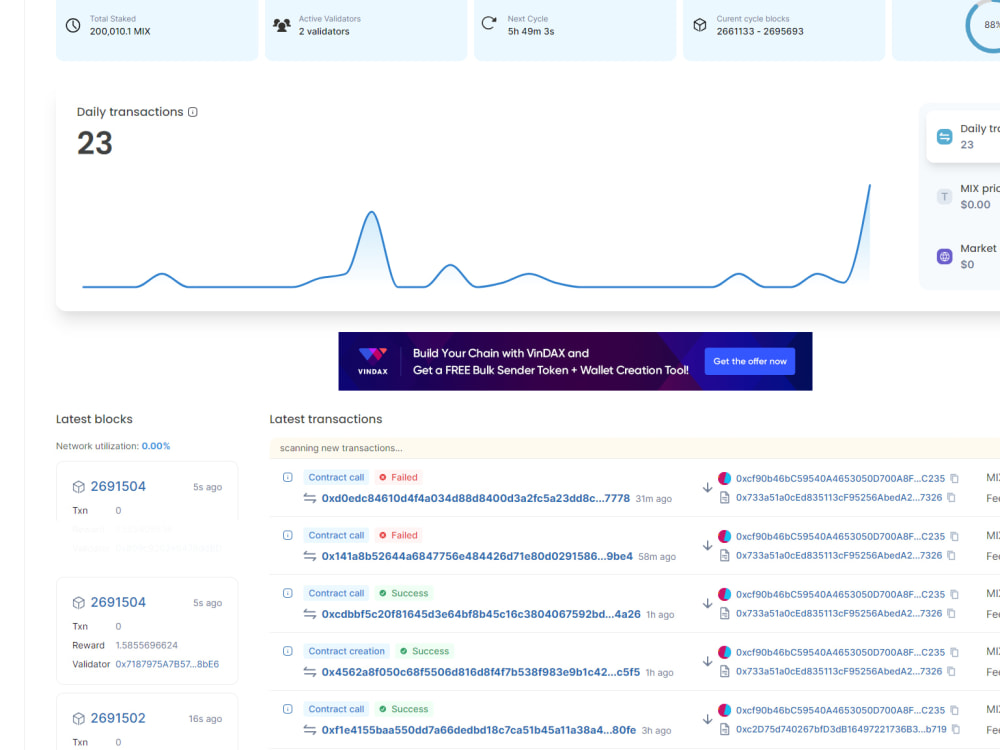Click the VinDAX logo in the banner

tap(372, 361)
